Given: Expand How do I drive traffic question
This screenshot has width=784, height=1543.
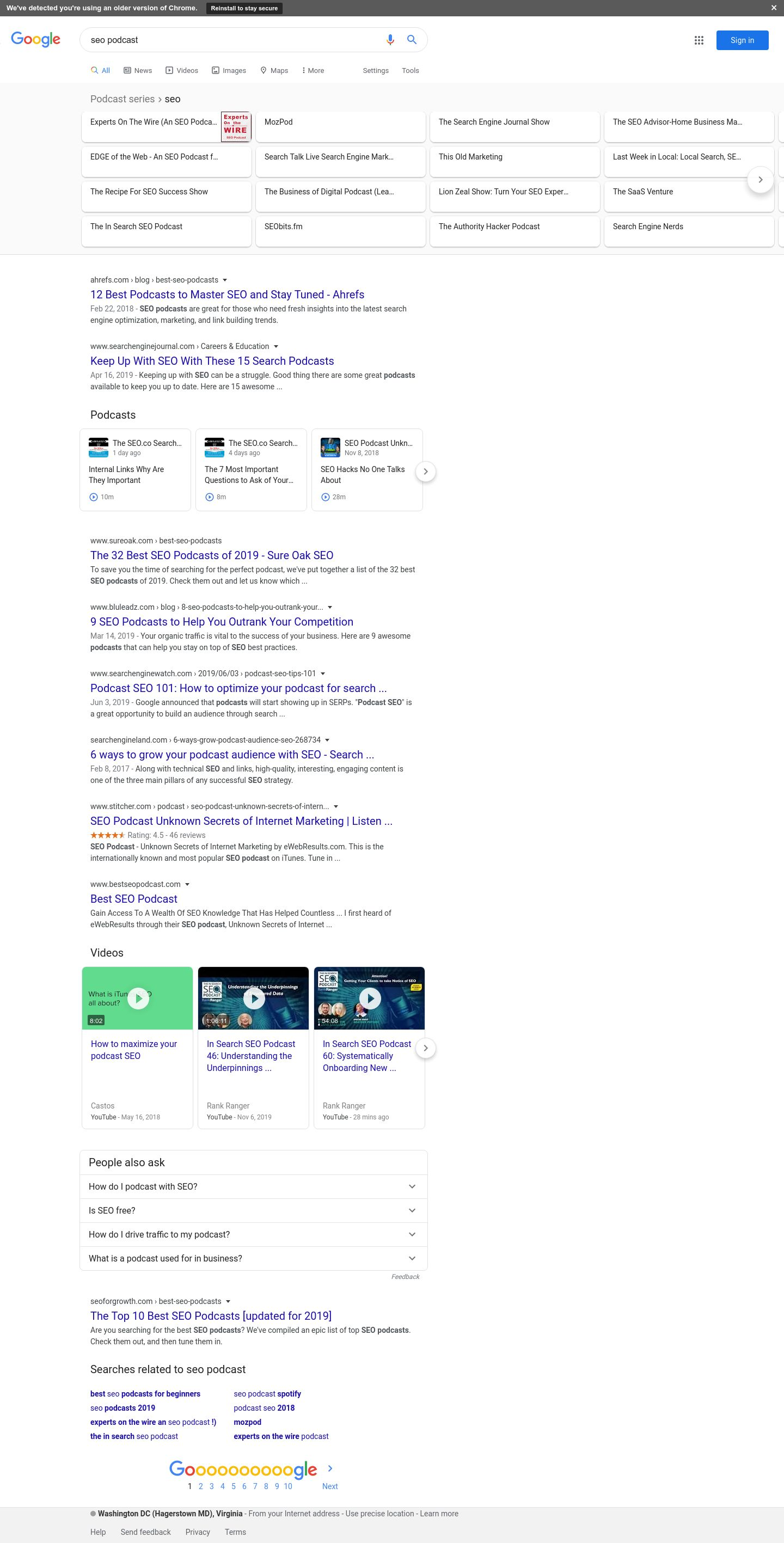Looking at the screenshot, I should [253, 1234].
